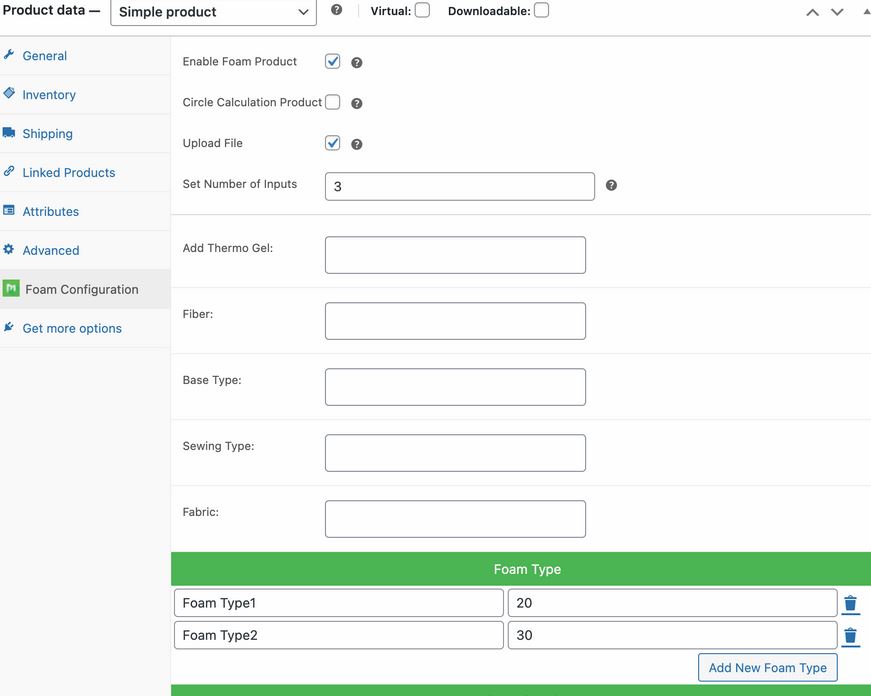Click the Linked Products chain icon
871x696 pixels.
10,172
